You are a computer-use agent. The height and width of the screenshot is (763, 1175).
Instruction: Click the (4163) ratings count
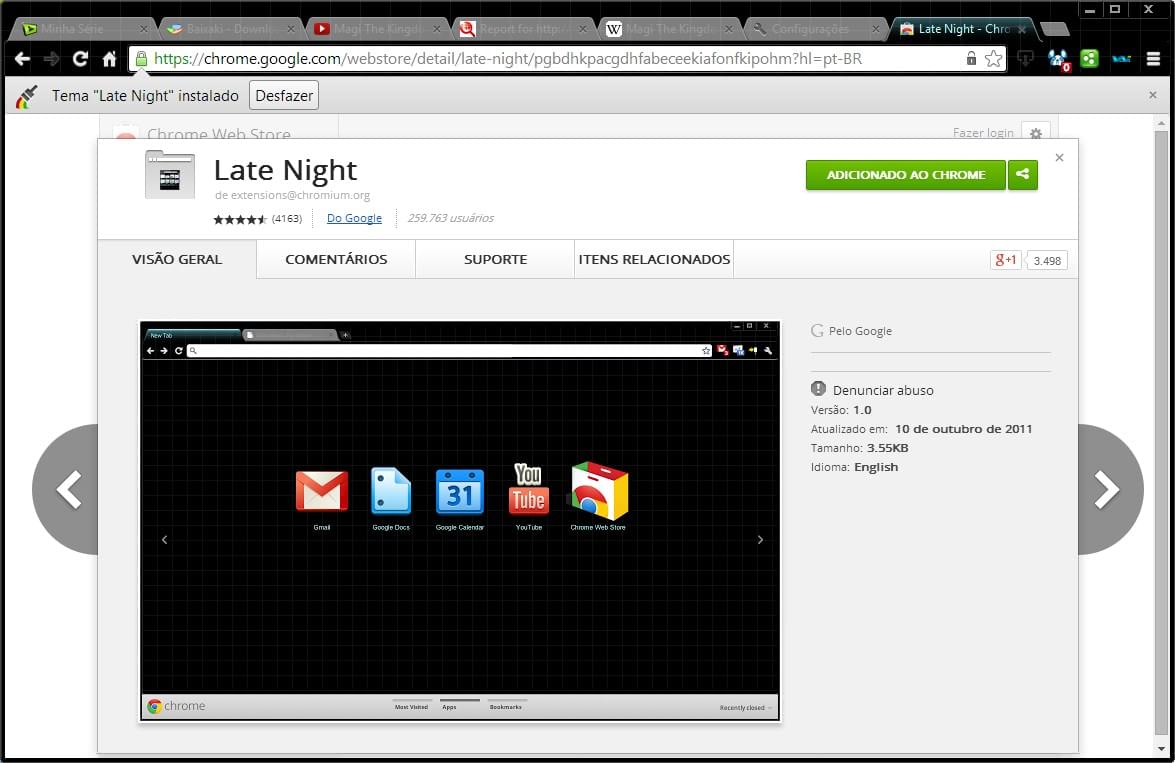(x=286, y=219)
